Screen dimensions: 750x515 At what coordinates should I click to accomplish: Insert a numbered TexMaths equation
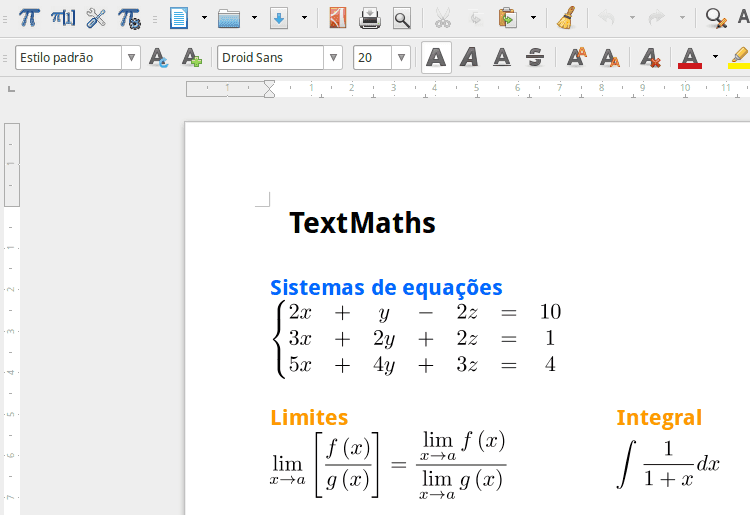63,18
